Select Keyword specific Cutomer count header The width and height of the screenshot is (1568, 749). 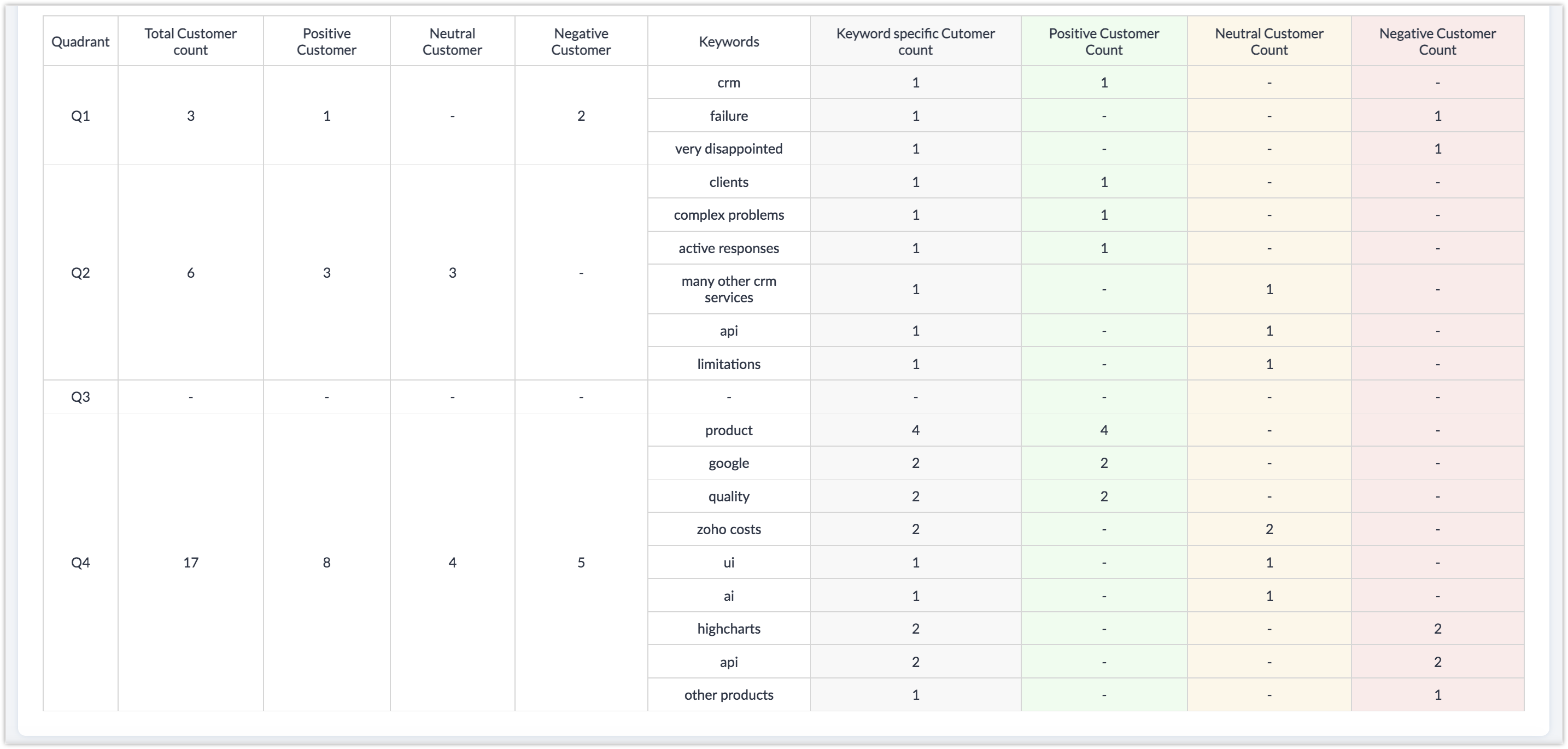pos(915,42)
